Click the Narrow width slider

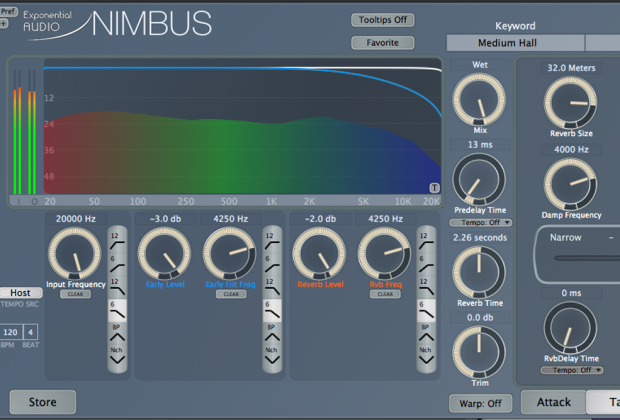coord(587,258)
